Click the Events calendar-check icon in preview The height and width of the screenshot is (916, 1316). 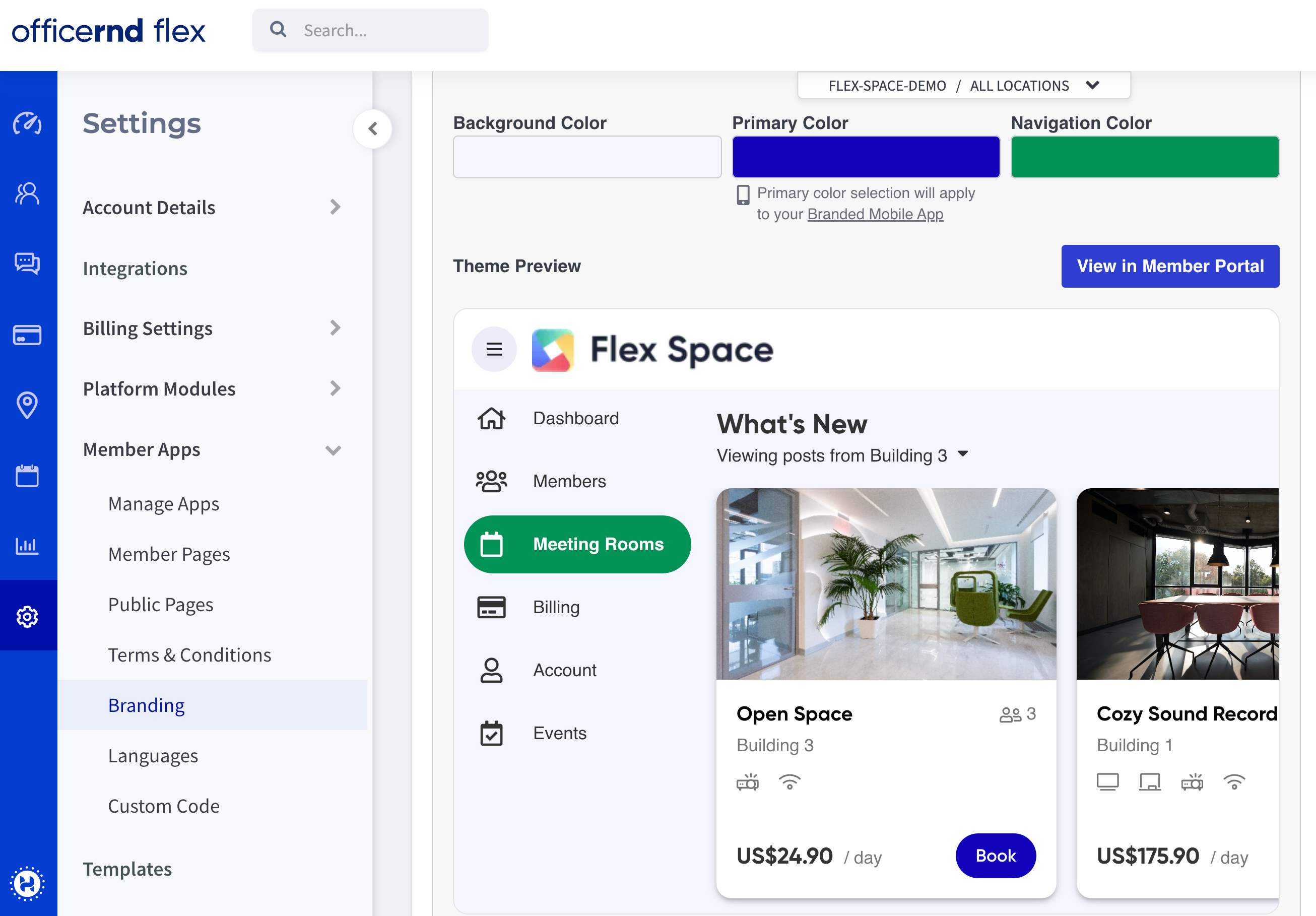[x=491, y=733]
